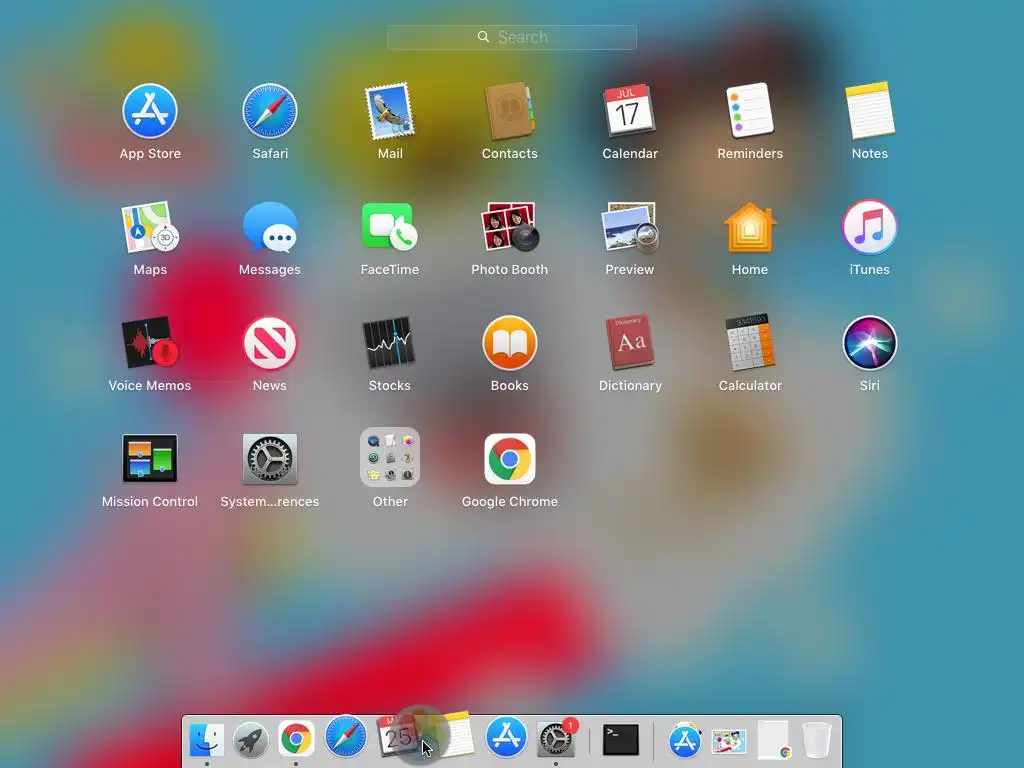Open the Mail app
Viewport: 1024px width, 768px height.
(x=390, y=111)
